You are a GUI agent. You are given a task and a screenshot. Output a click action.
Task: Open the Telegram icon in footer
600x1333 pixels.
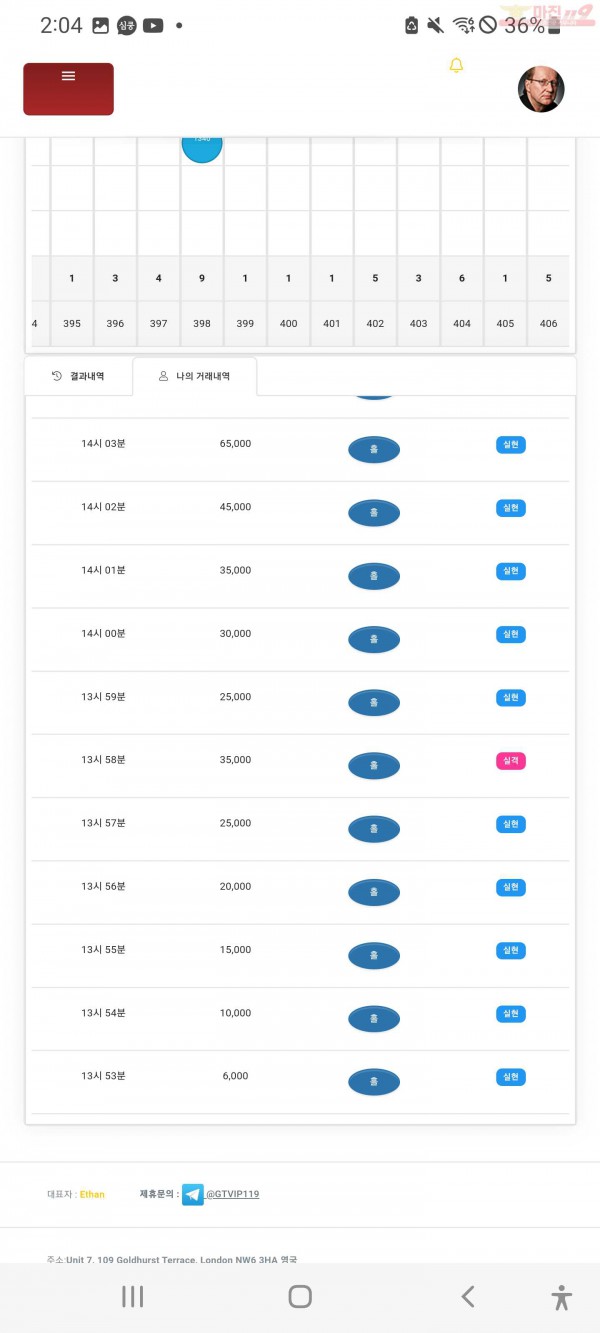(x=193, y=1194)
